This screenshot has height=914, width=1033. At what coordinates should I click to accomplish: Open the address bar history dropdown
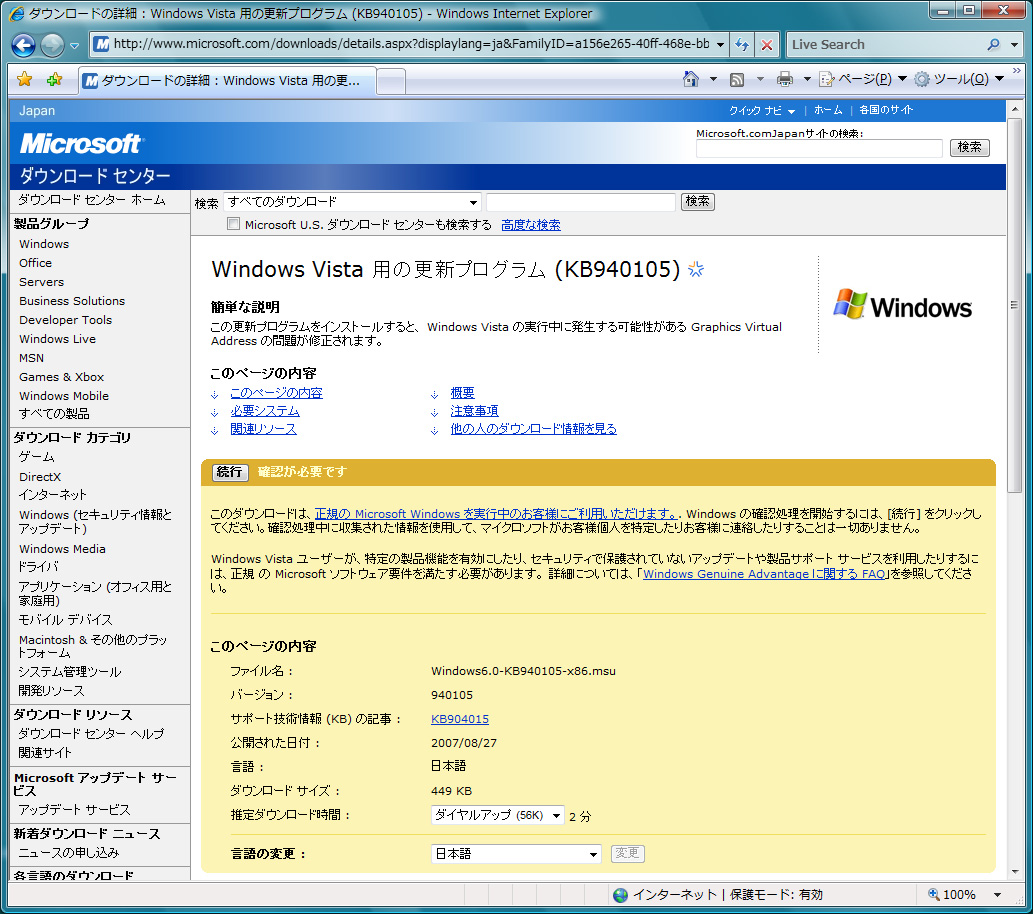[x=720, y=45]
